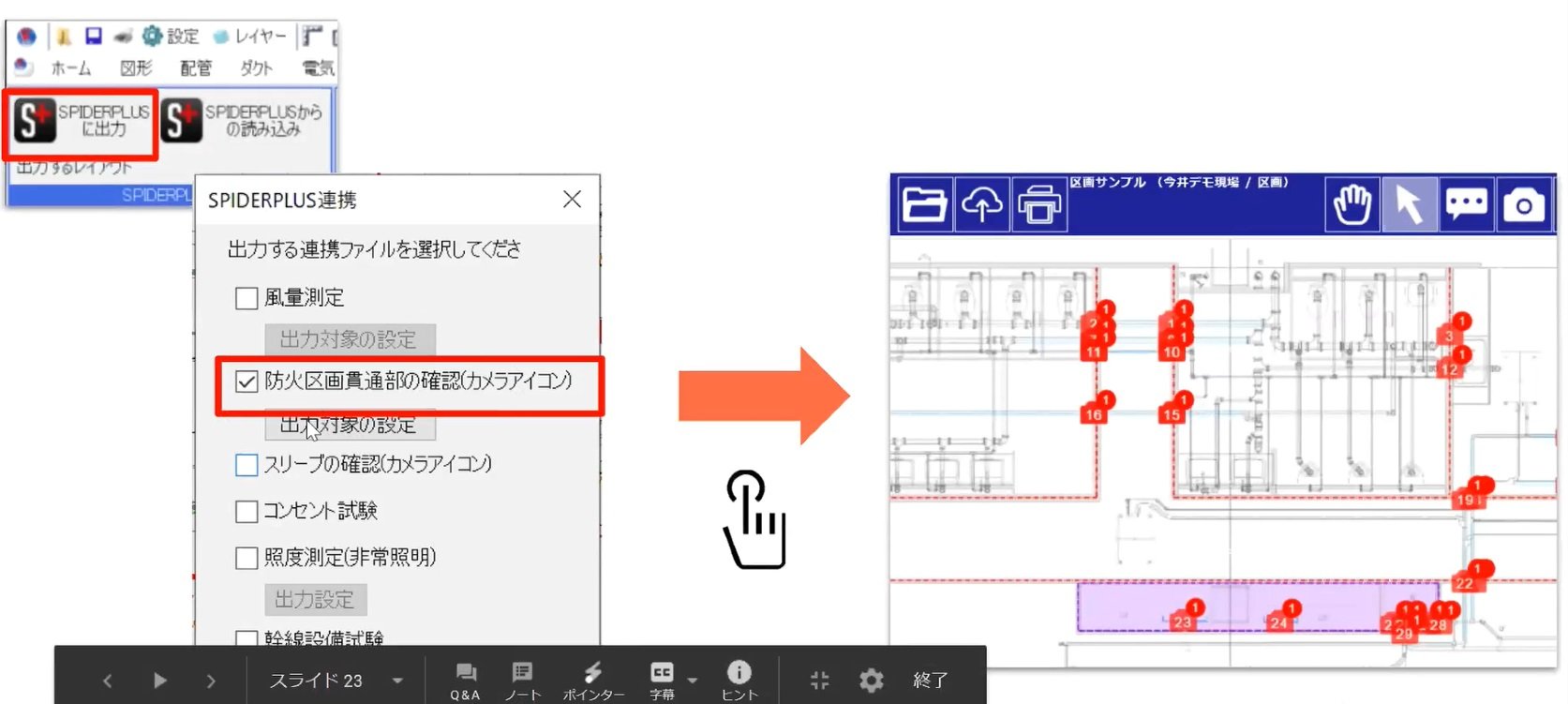Check the コンセント試験 checkbox
Screen dimensions: 1568x704
tap(246, 511)
